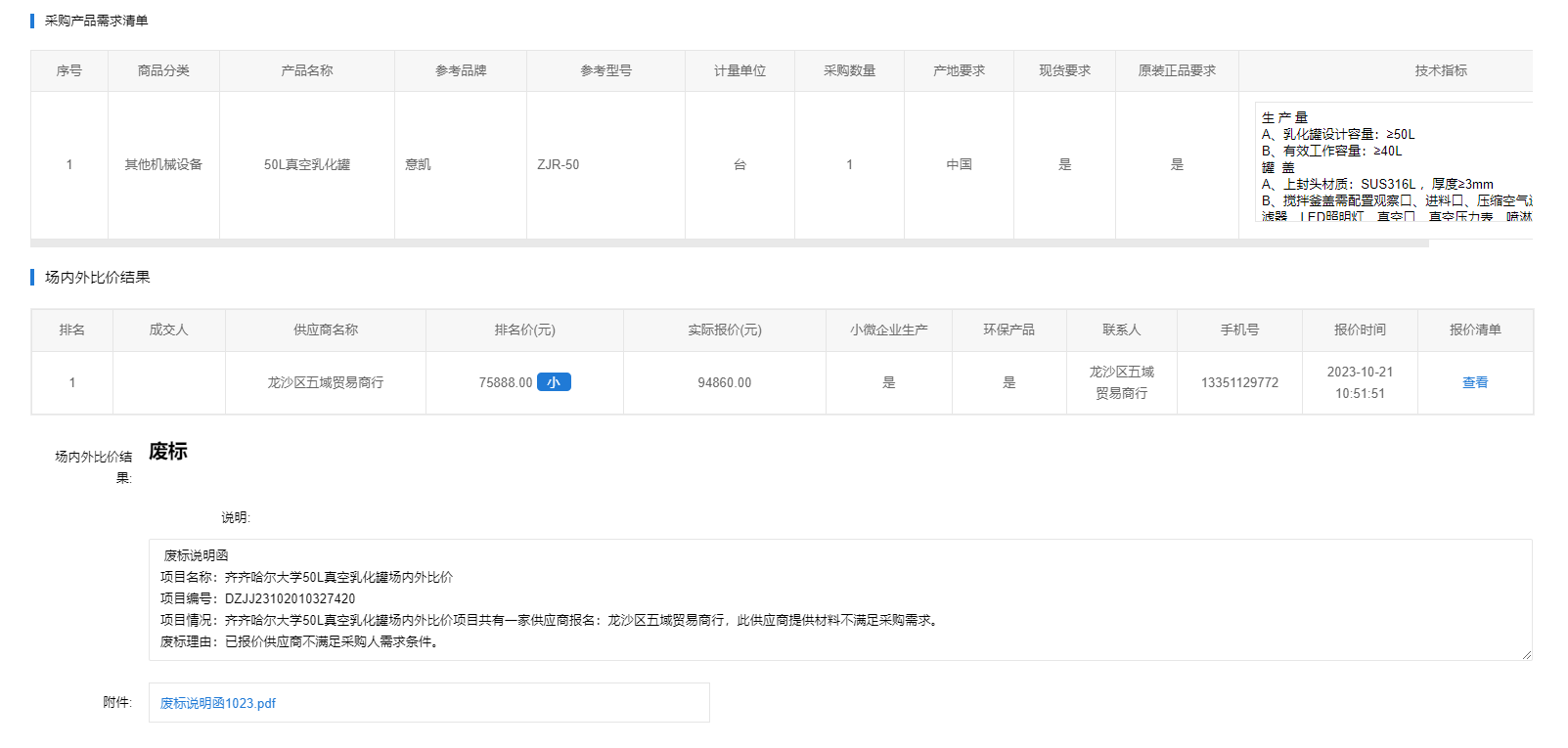Click the horizontal scrollbar under the product table

click(729, 243)
